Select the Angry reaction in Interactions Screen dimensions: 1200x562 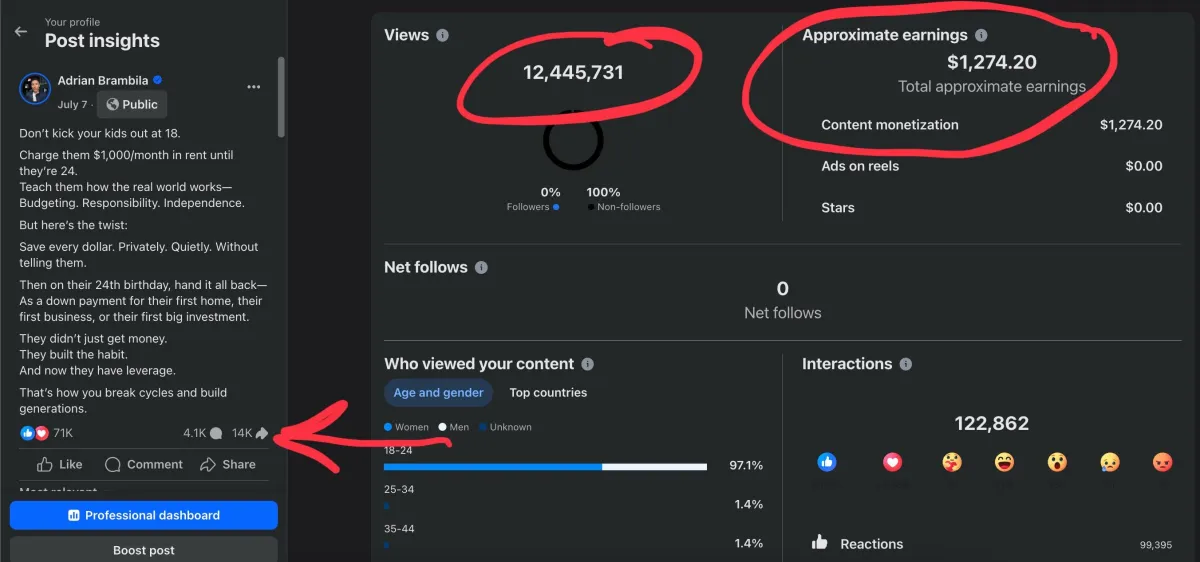click(x=1162, y=462)
